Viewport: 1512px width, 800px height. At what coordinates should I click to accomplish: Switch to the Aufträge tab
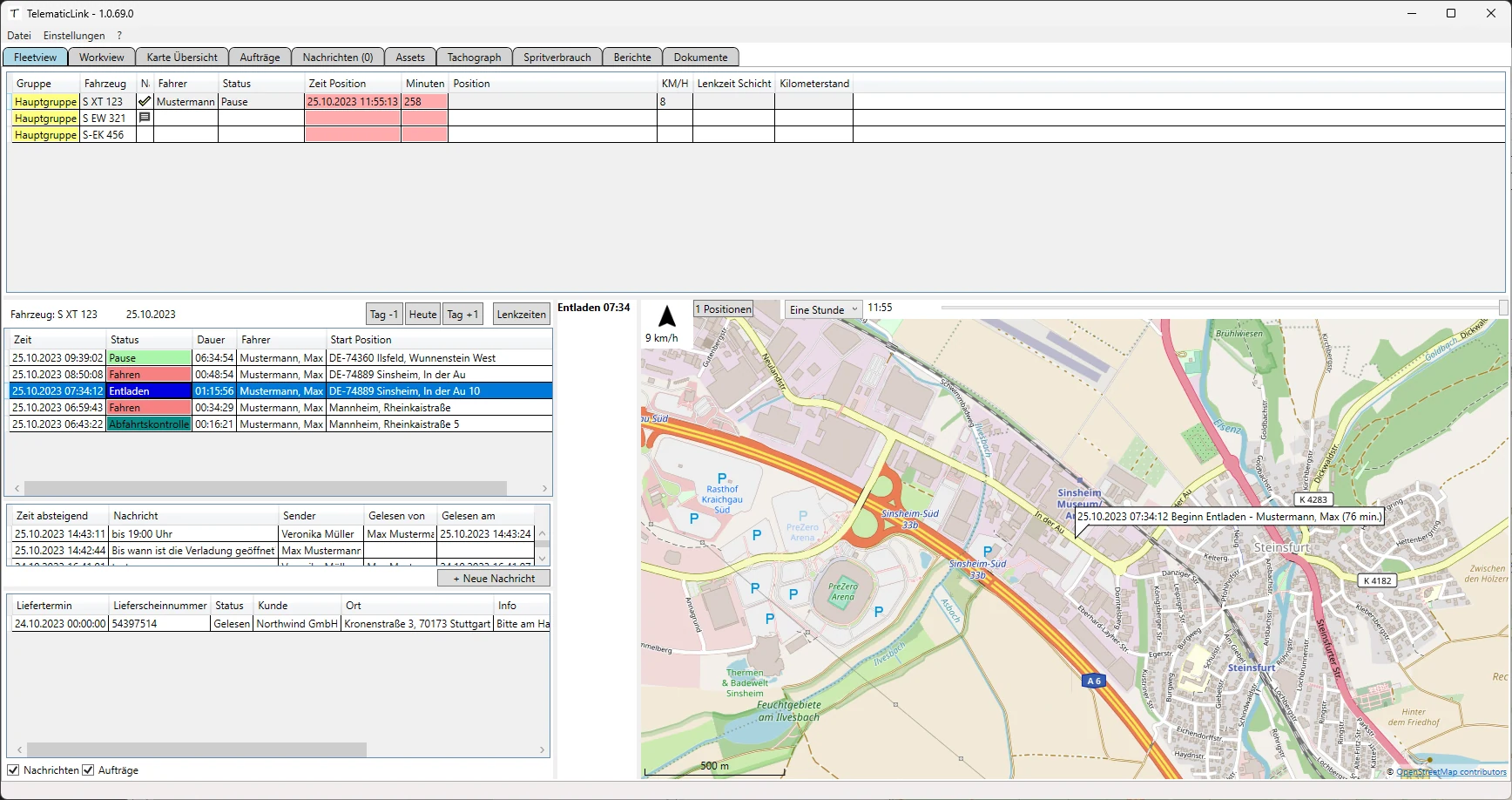pyautogui.click(x=260, y=58)
